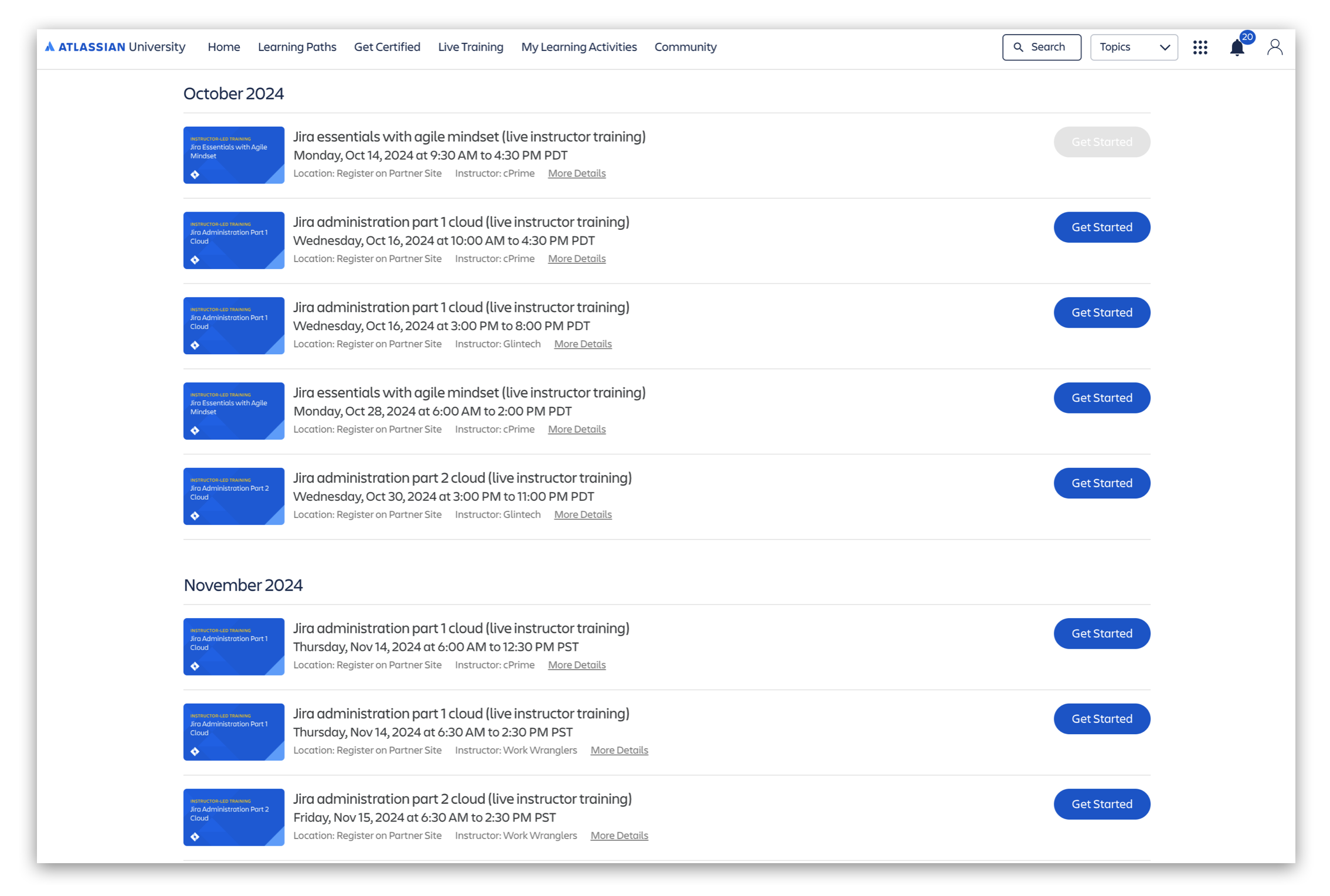This screenshot has width=1330, height=896.
Task: Open the Atlassian apps switcher grid
Action: [x=1200, y=47]
